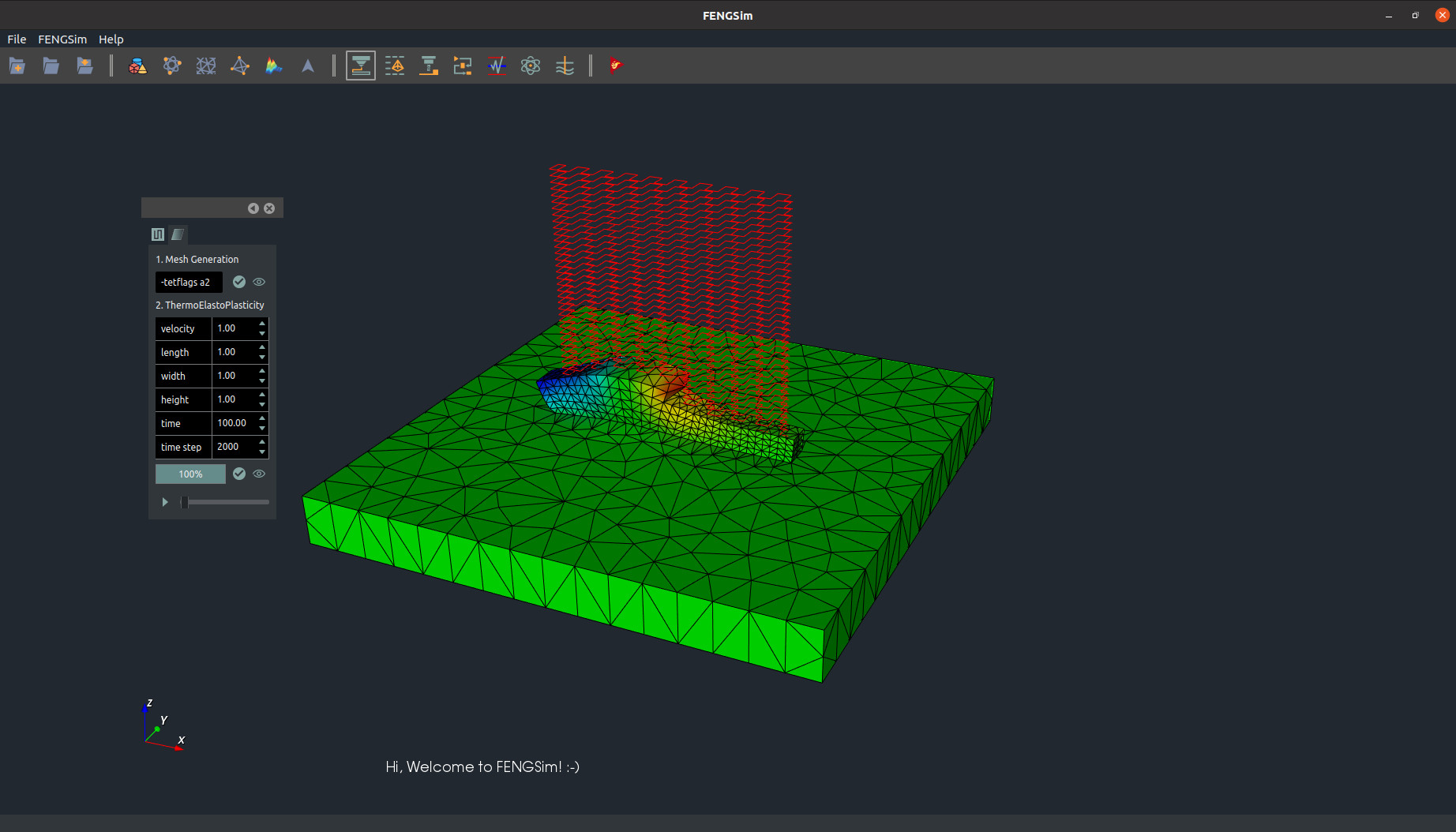Image resolution: width=1456 pixels, height=832 pixels.
Task: Click the Mesh Generation confirm checkmark
Action: (x=239, y=282)
